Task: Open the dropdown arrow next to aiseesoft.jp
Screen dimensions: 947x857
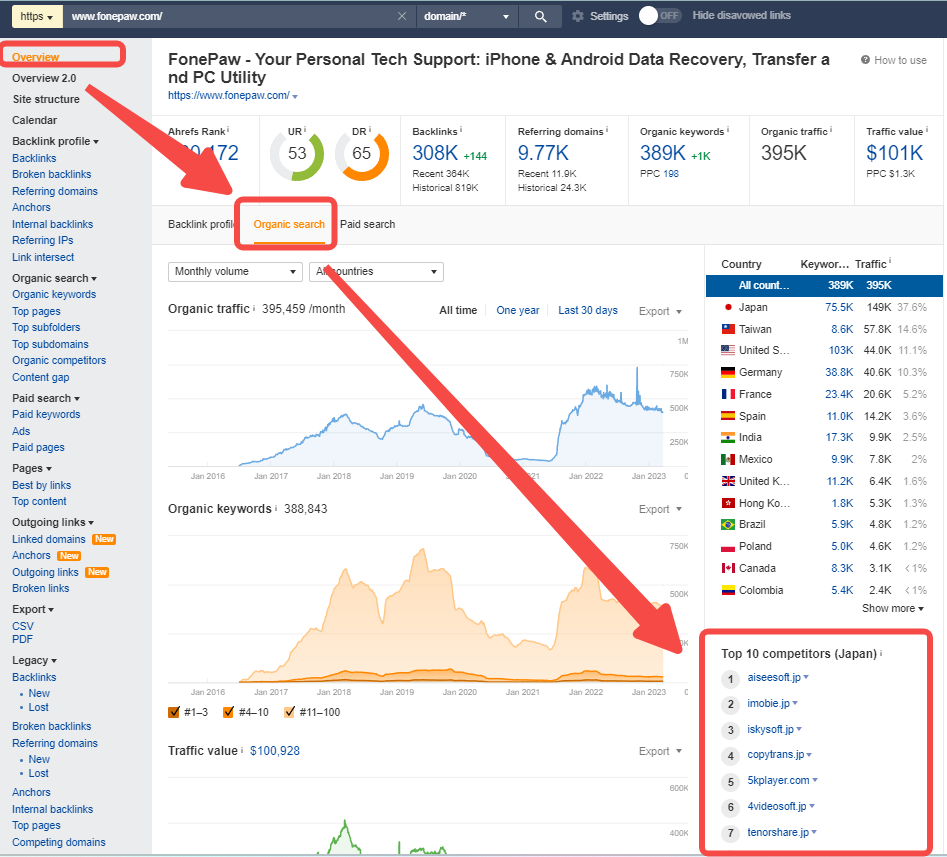Action: tap(806, 678)
